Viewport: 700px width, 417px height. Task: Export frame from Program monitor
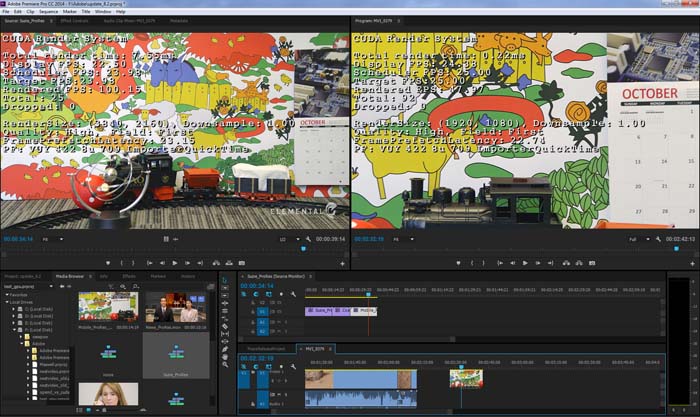coord(592,263)
